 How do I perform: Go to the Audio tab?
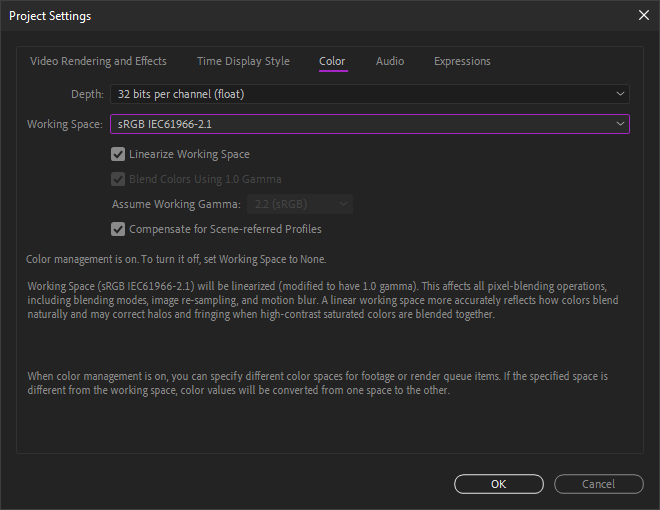[390, 61]
